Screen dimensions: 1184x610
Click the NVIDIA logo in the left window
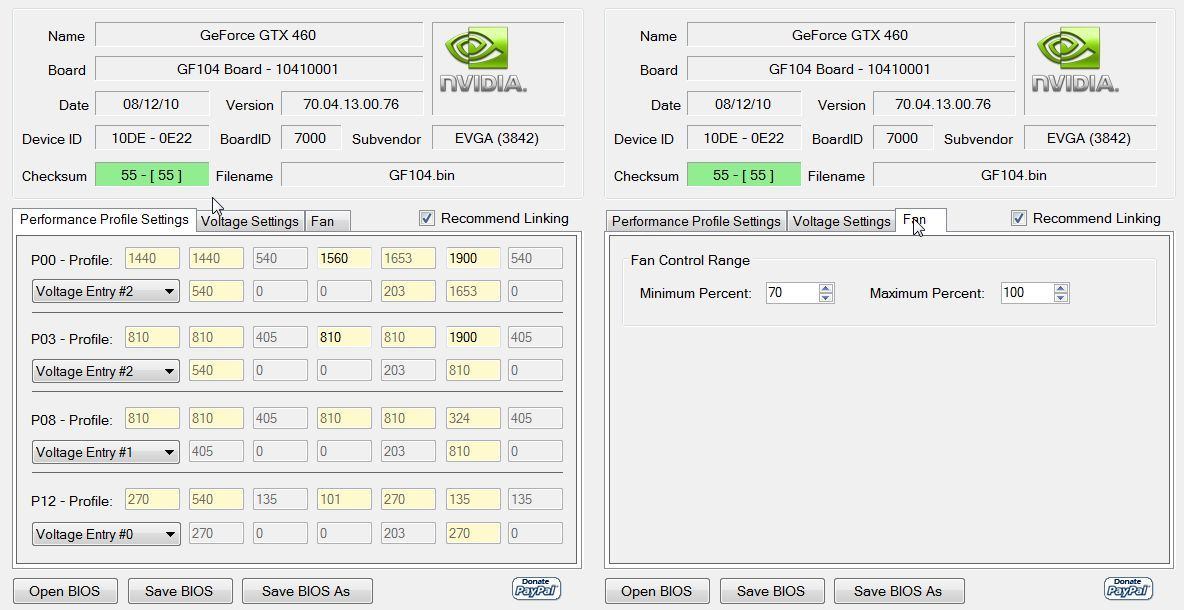click(x=483, y=60)
